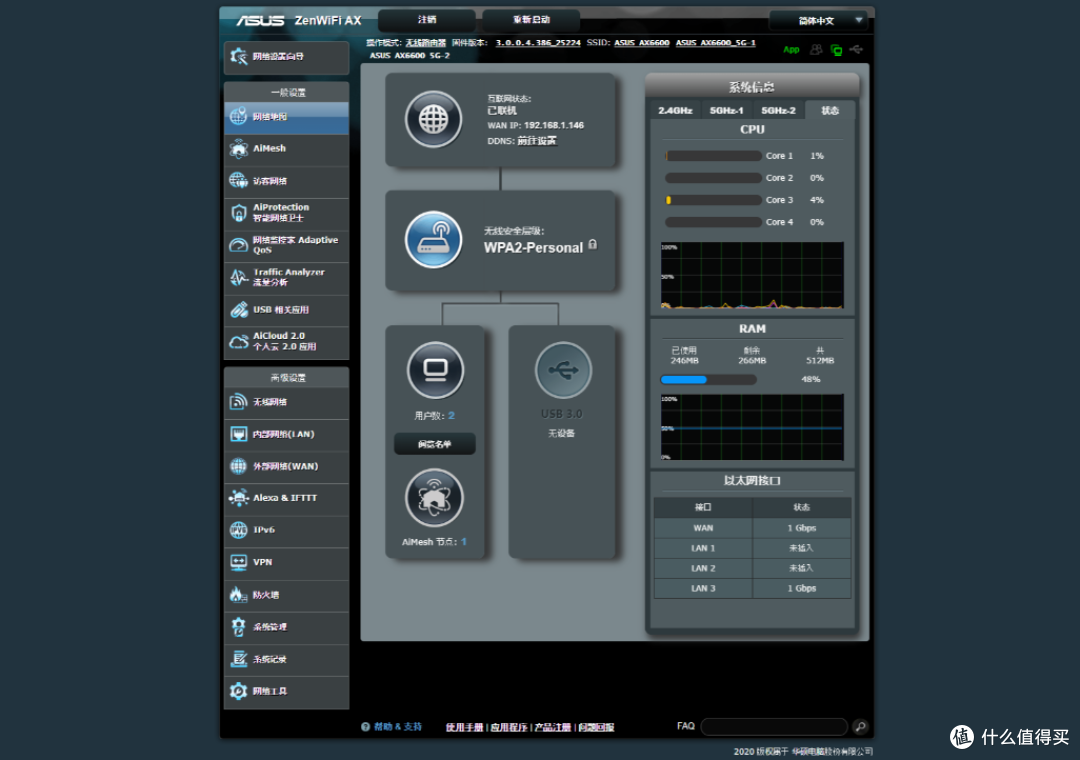Screen dimensions: 1080x760
Task: Open the 产品注册 product registration link
Action: (x=552, y=727)
